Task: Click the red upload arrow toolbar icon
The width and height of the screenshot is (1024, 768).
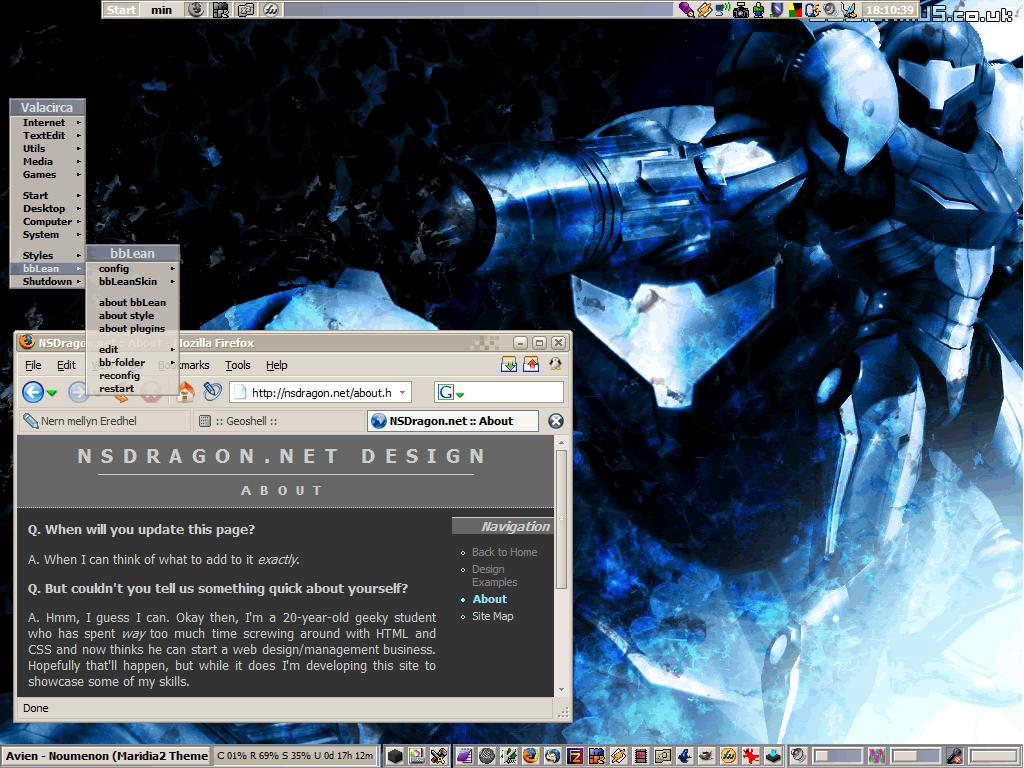Action: coord(531,364)
